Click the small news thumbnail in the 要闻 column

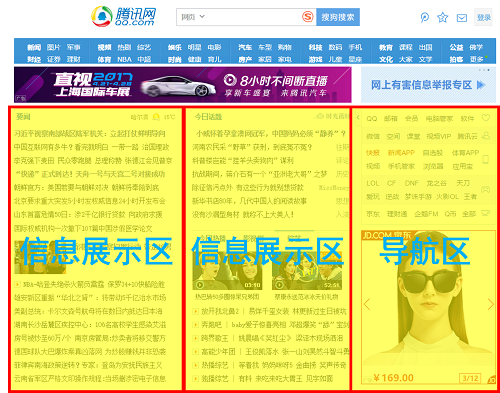point(40,257)
